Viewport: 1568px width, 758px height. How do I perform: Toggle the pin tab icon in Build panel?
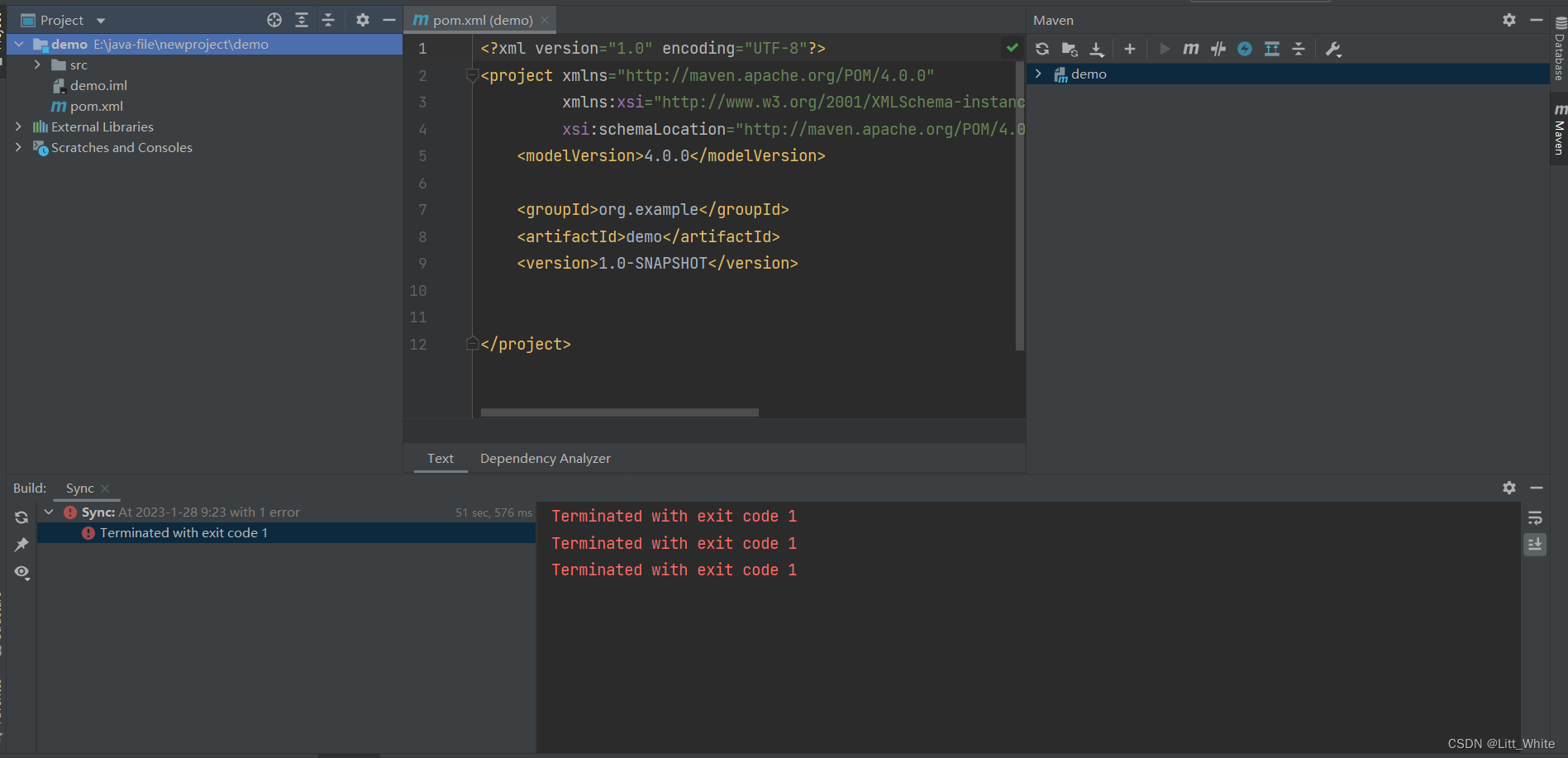coord(21,545)
